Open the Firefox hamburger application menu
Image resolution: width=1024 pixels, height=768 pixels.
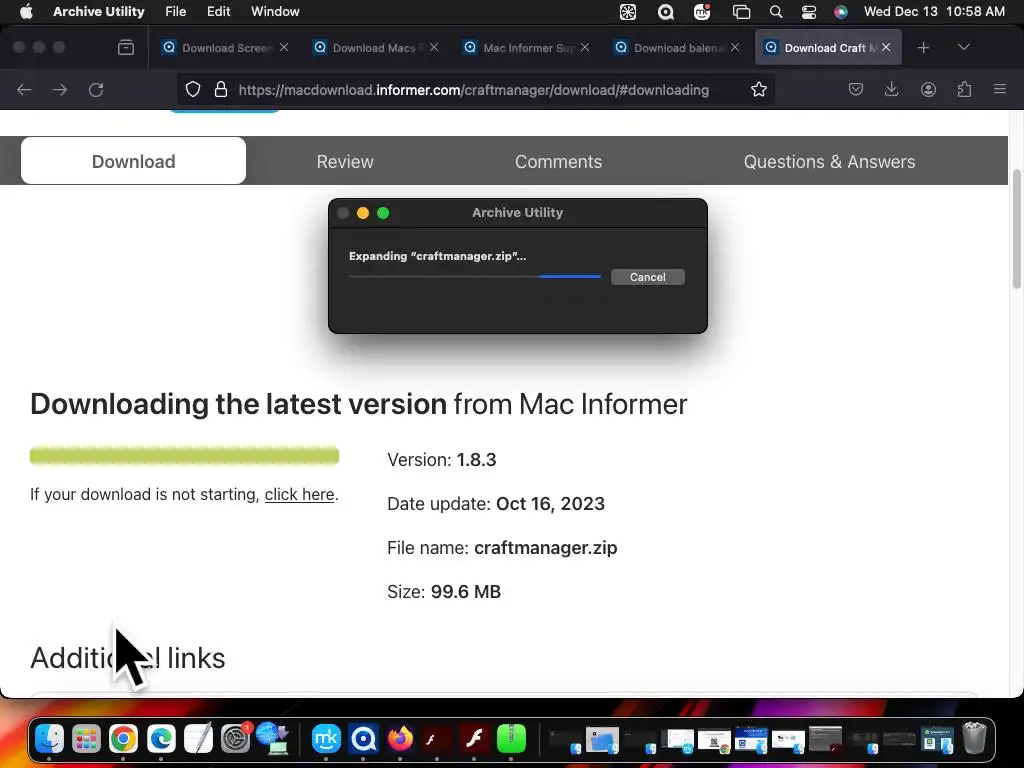click(x=1000, y=89)
